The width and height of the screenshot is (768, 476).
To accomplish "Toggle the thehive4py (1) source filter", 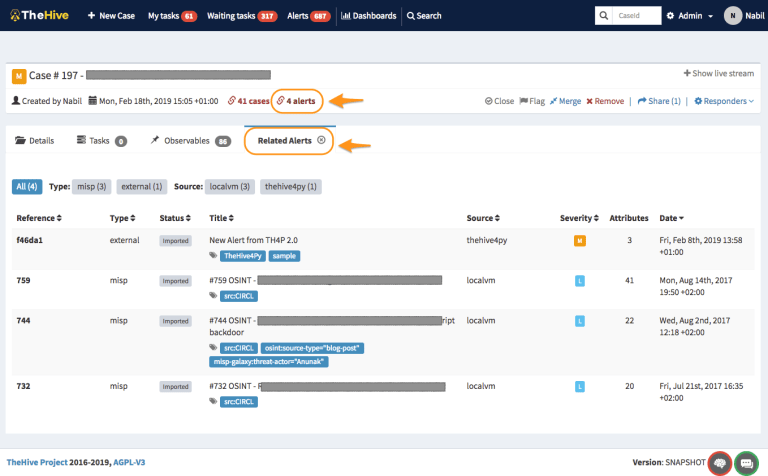I will [x=290, y=187].
